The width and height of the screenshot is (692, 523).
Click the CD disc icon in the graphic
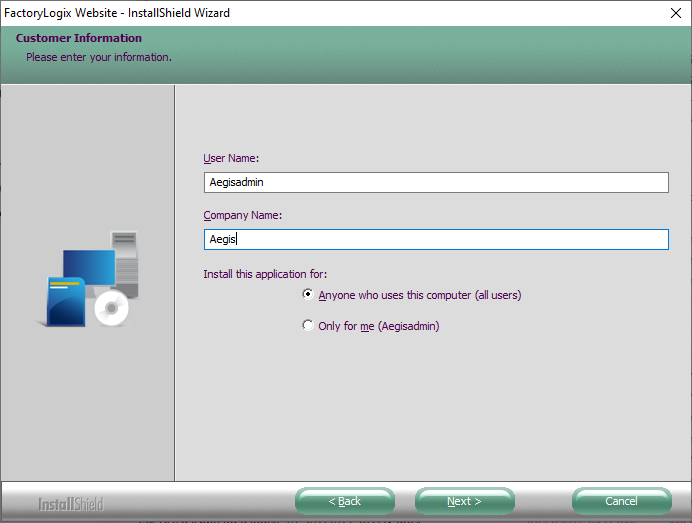tap(111, 310)
